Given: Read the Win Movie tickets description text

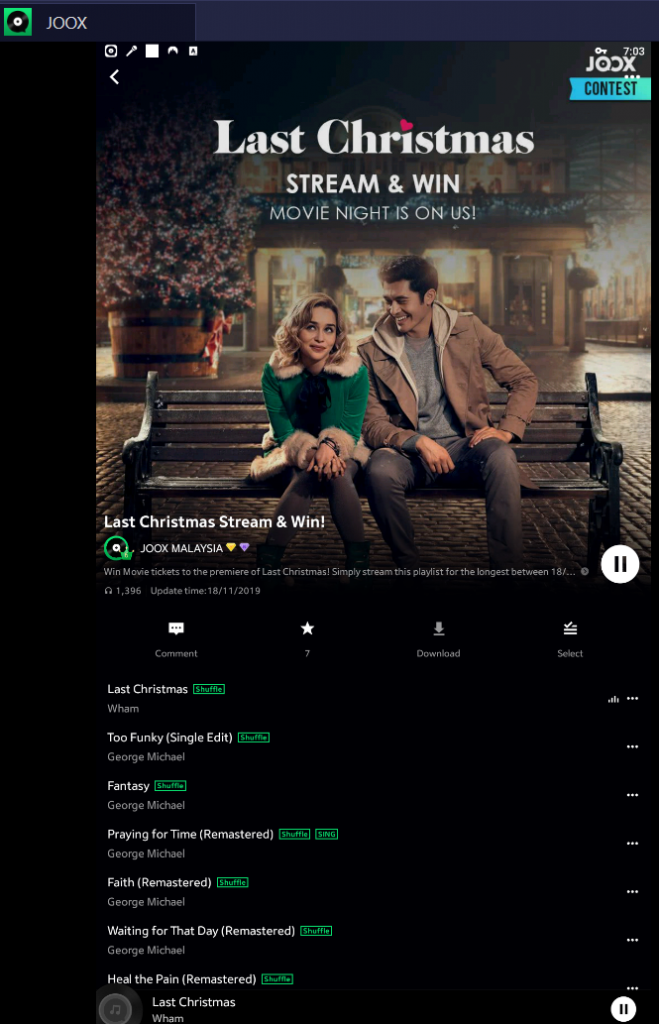Looking at the screenshot, I should [340, 571].
